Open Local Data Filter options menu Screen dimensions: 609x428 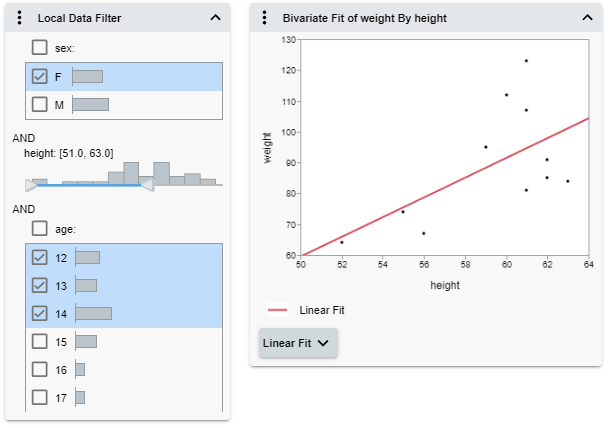pos(19,17)
